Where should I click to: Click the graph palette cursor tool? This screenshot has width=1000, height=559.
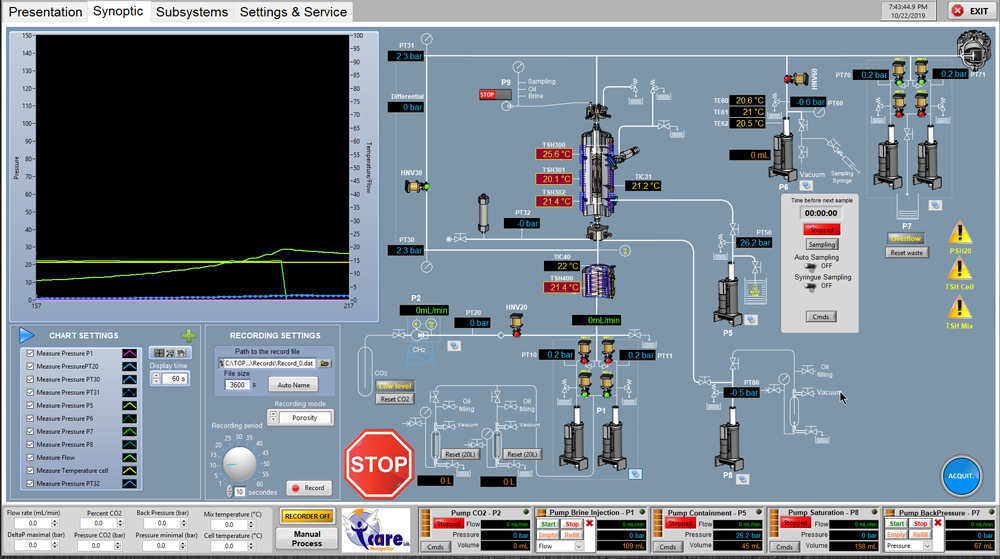(159, 352)
